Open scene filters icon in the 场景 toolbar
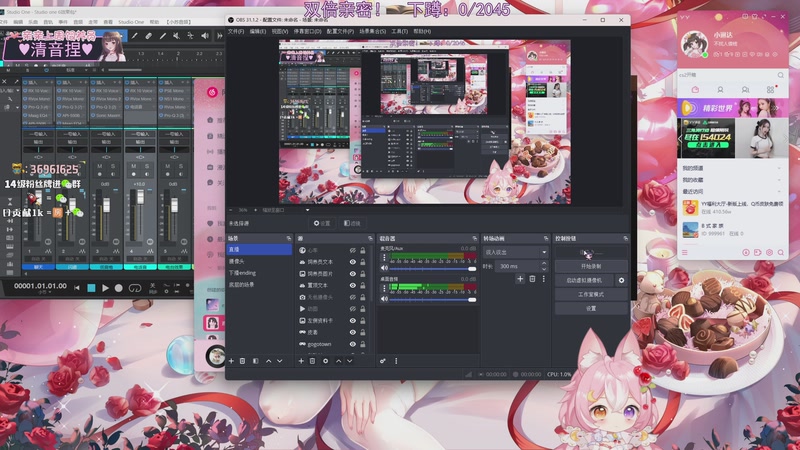 pos(255,361)
